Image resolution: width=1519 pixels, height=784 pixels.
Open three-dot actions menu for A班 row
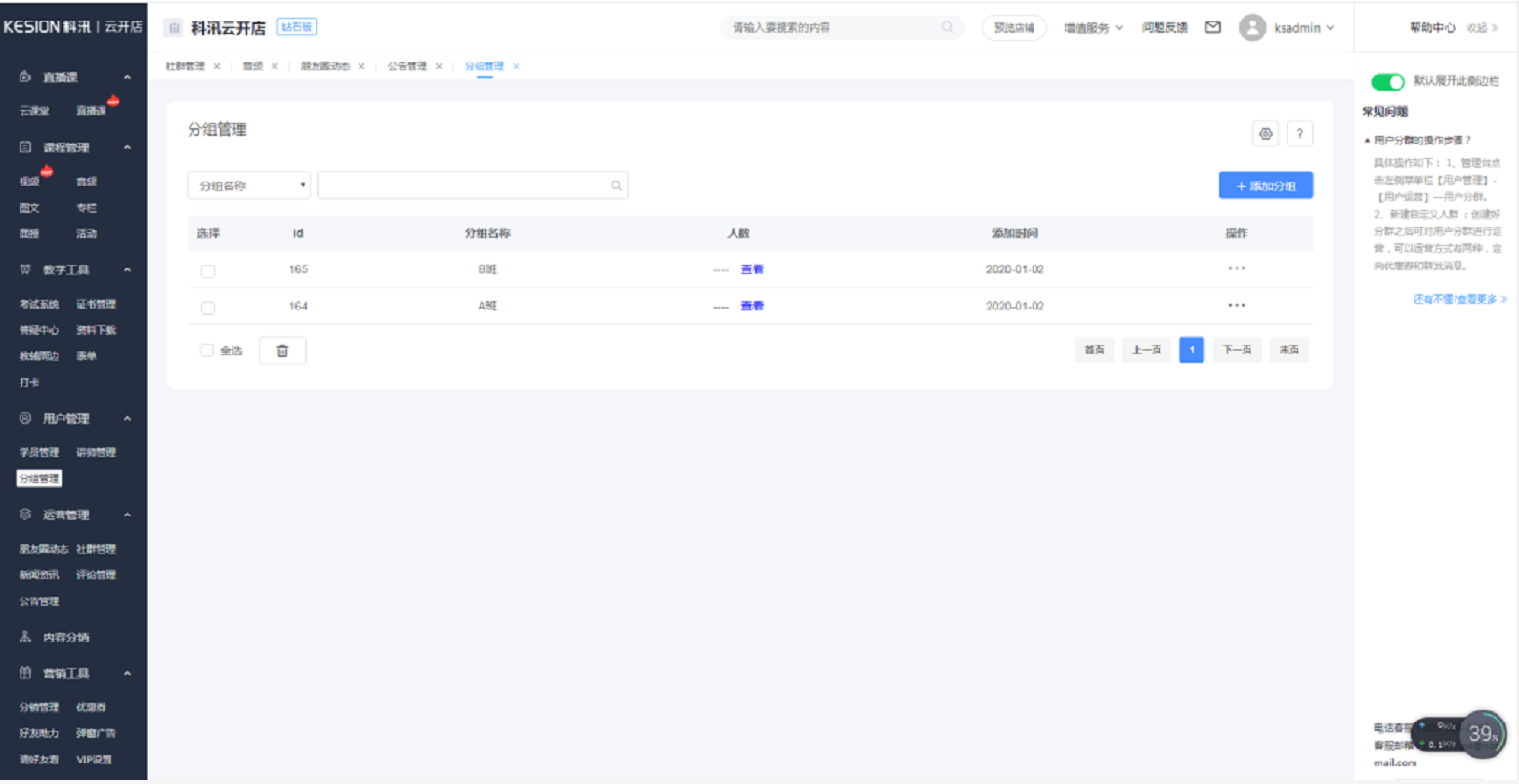coord(1237,306)
